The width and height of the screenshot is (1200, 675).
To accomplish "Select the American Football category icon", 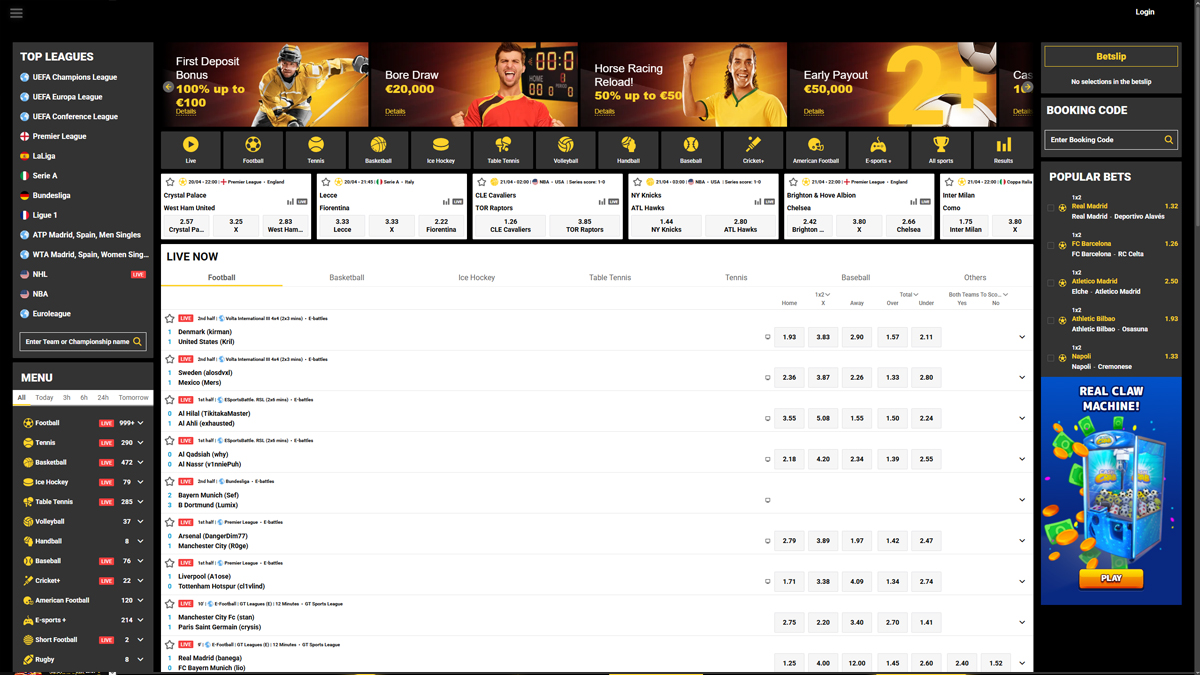I will coord(816,145).
